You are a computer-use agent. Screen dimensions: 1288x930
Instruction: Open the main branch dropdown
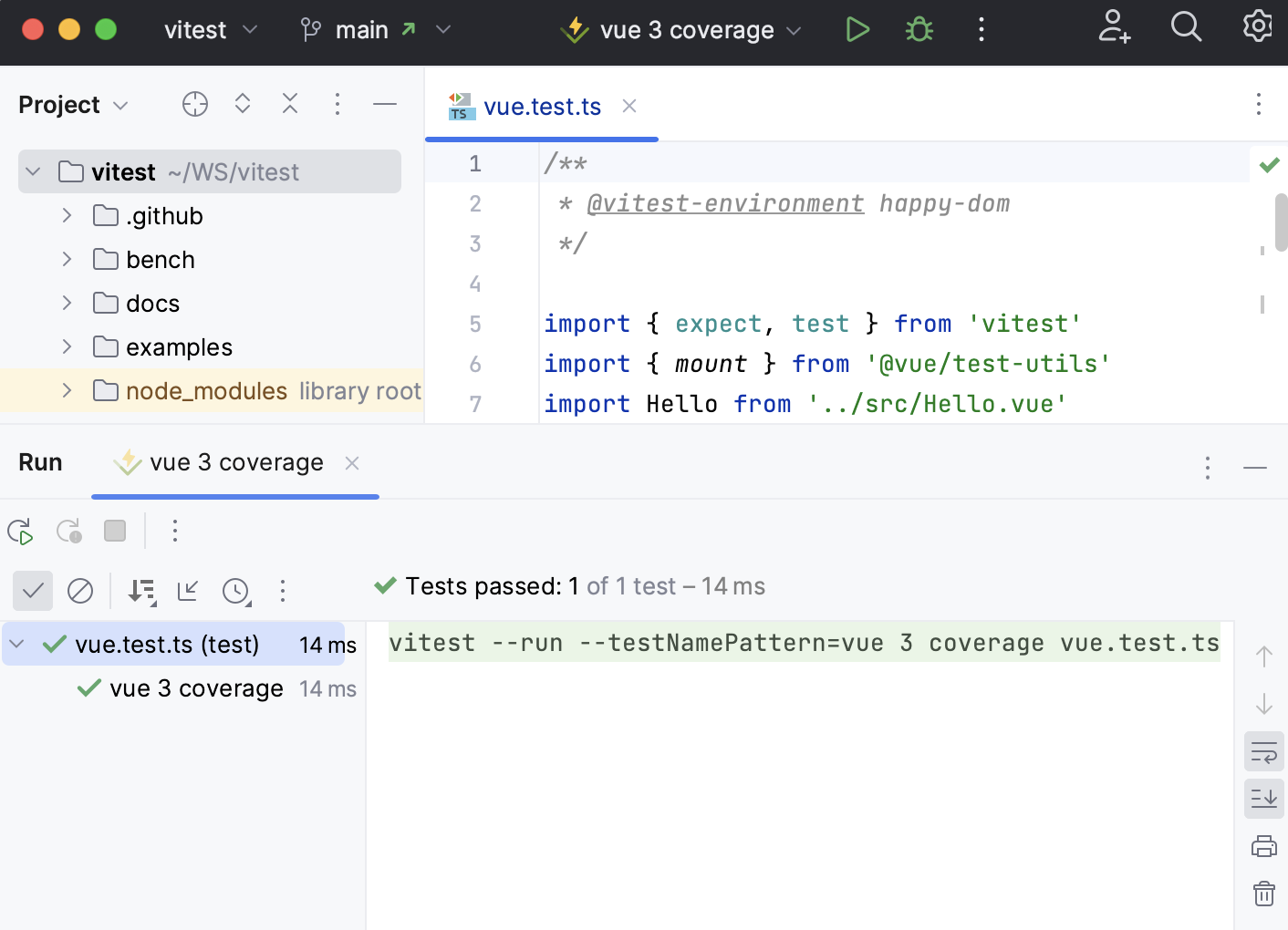[x=376, y=30]
